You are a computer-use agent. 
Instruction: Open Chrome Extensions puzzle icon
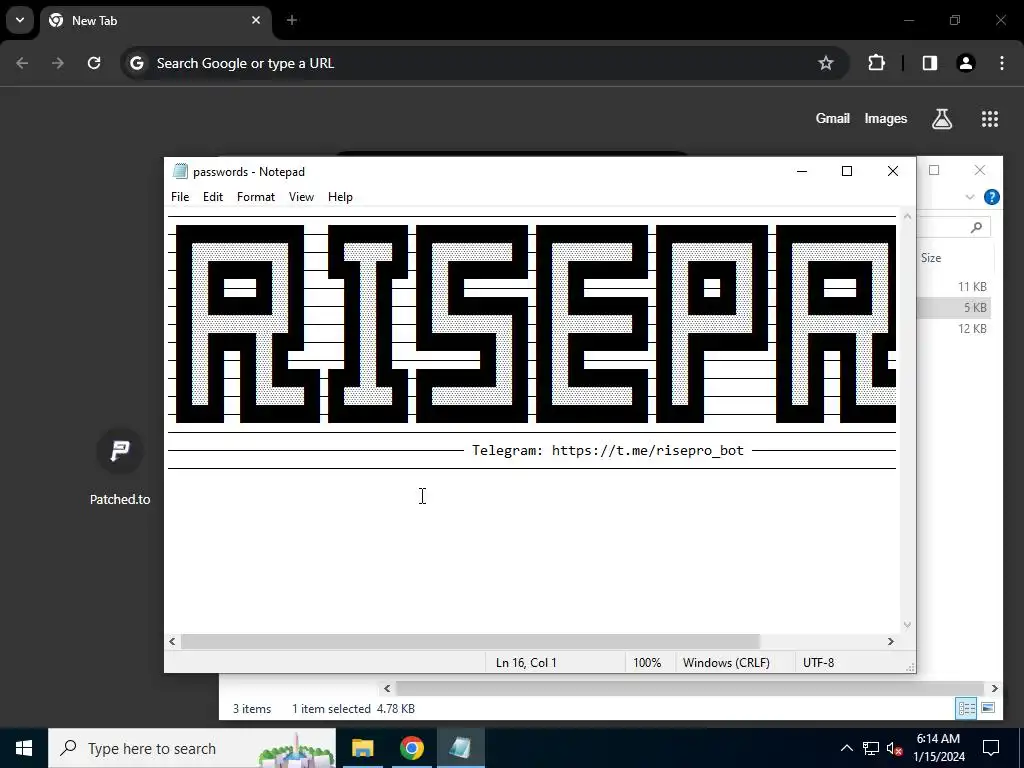click(x=876, y=63)
